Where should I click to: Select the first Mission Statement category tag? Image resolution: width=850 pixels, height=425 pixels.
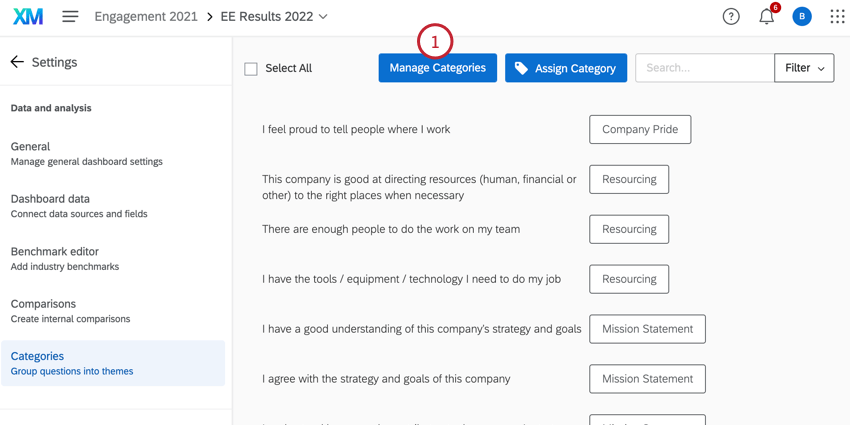(647, 329)
